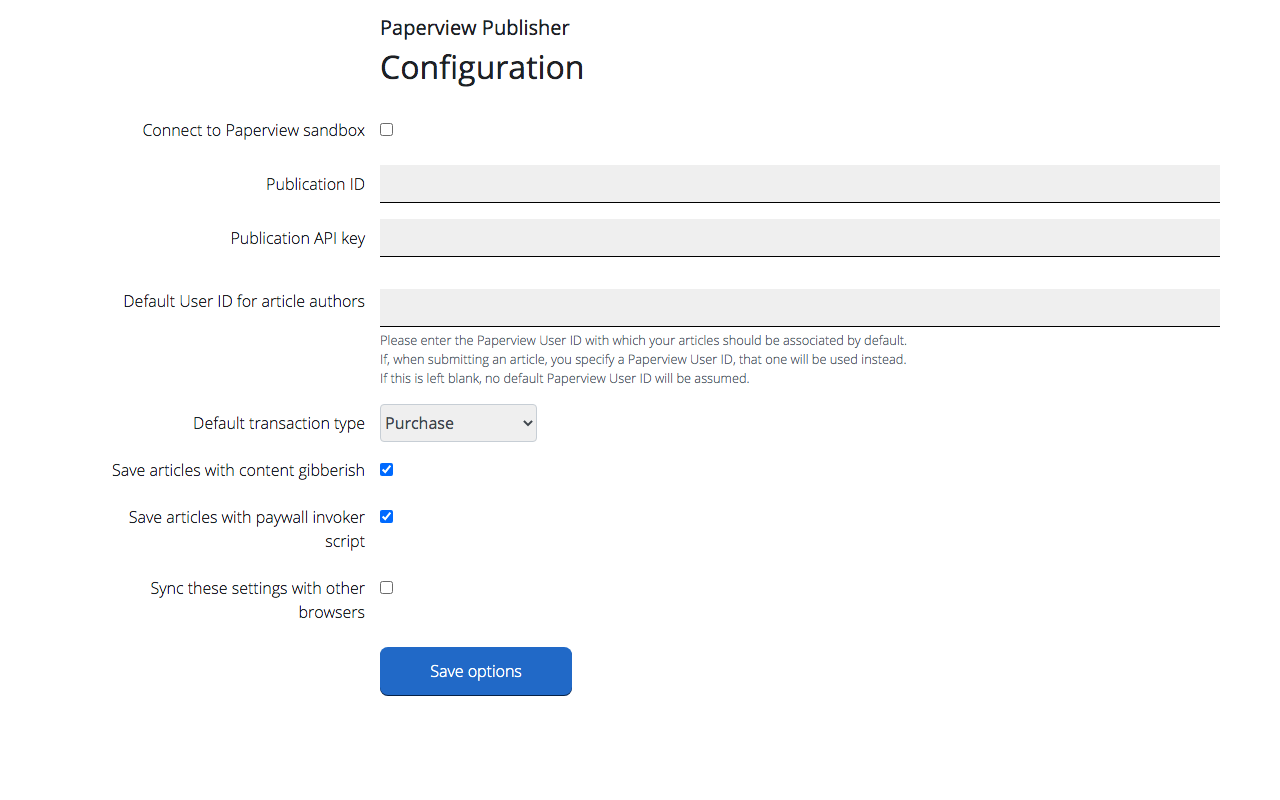Click the Save articles with paywall invoker script label
The image size is (1280, 800).
tap(247, 529)
